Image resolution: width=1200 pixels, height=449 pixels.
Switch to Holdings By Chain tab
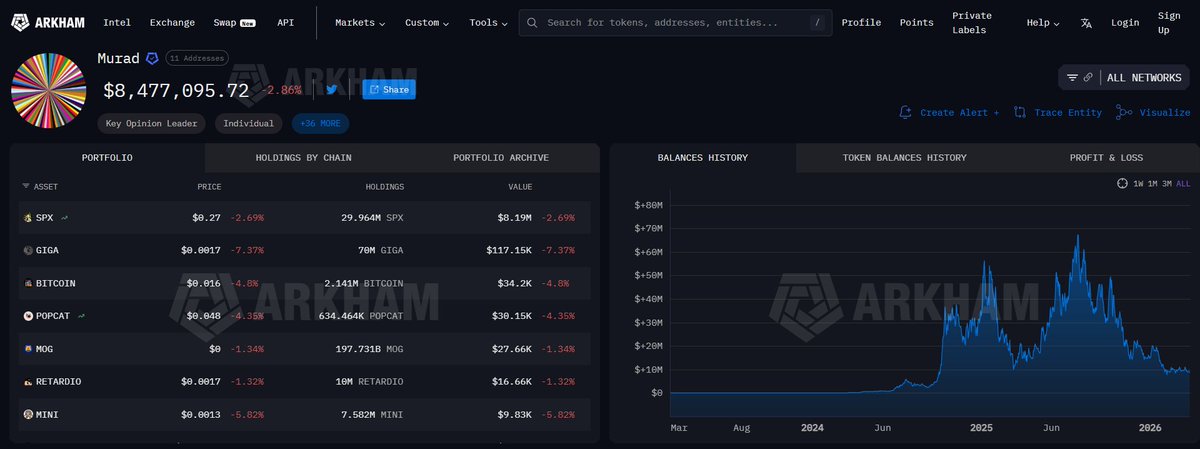click(303, 158)
